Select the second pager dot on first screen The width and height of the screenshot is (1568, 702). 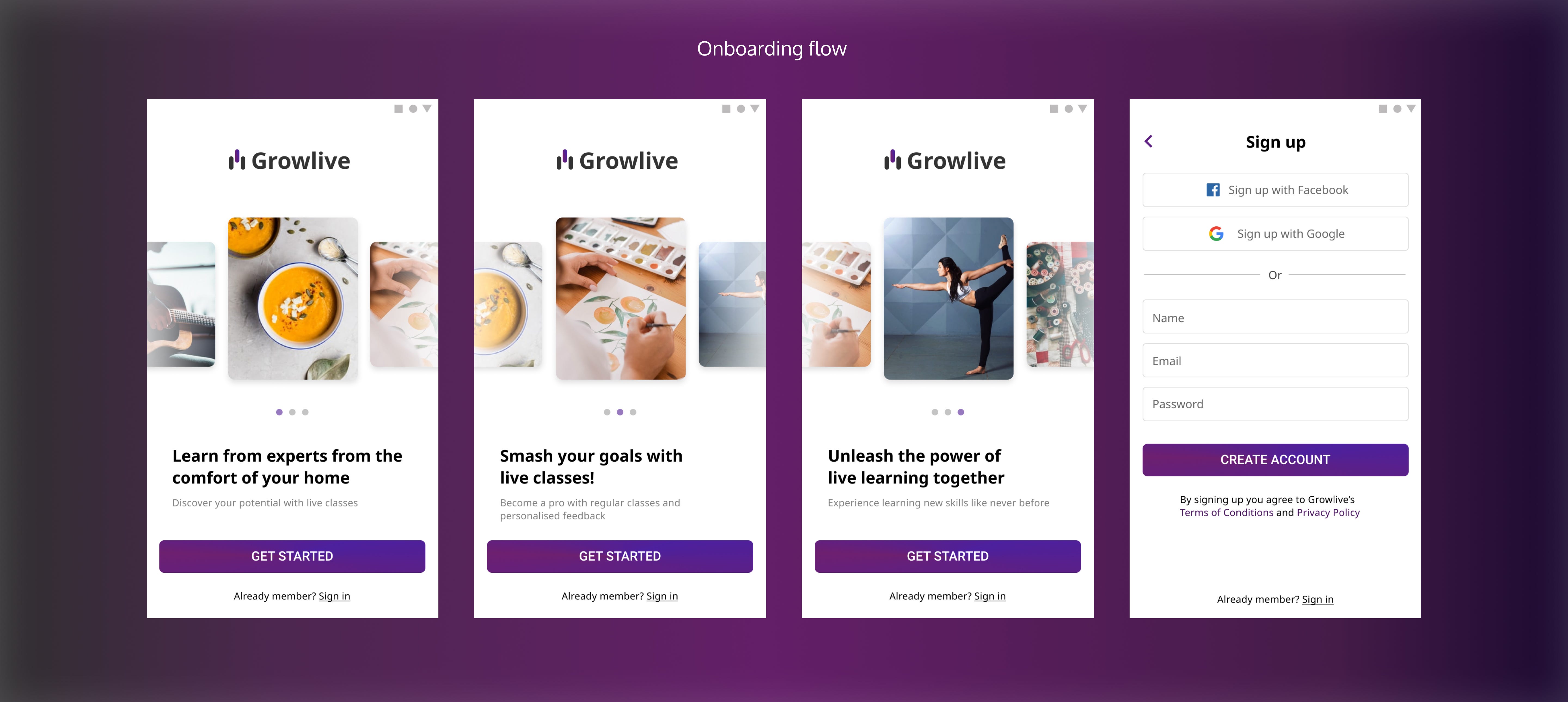[292, 412]
